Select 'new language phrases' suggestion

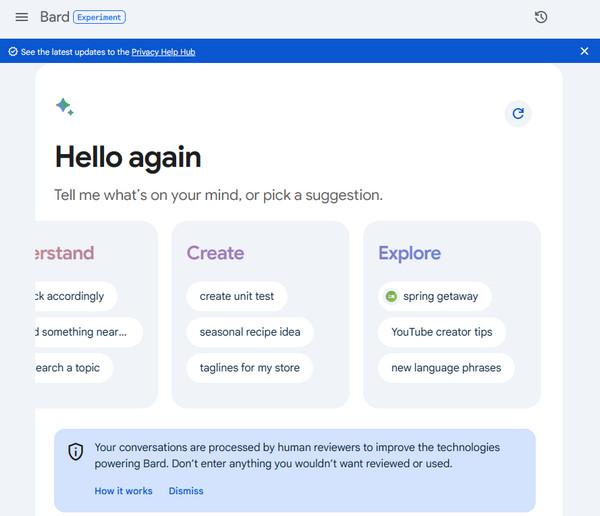[446, 368]
